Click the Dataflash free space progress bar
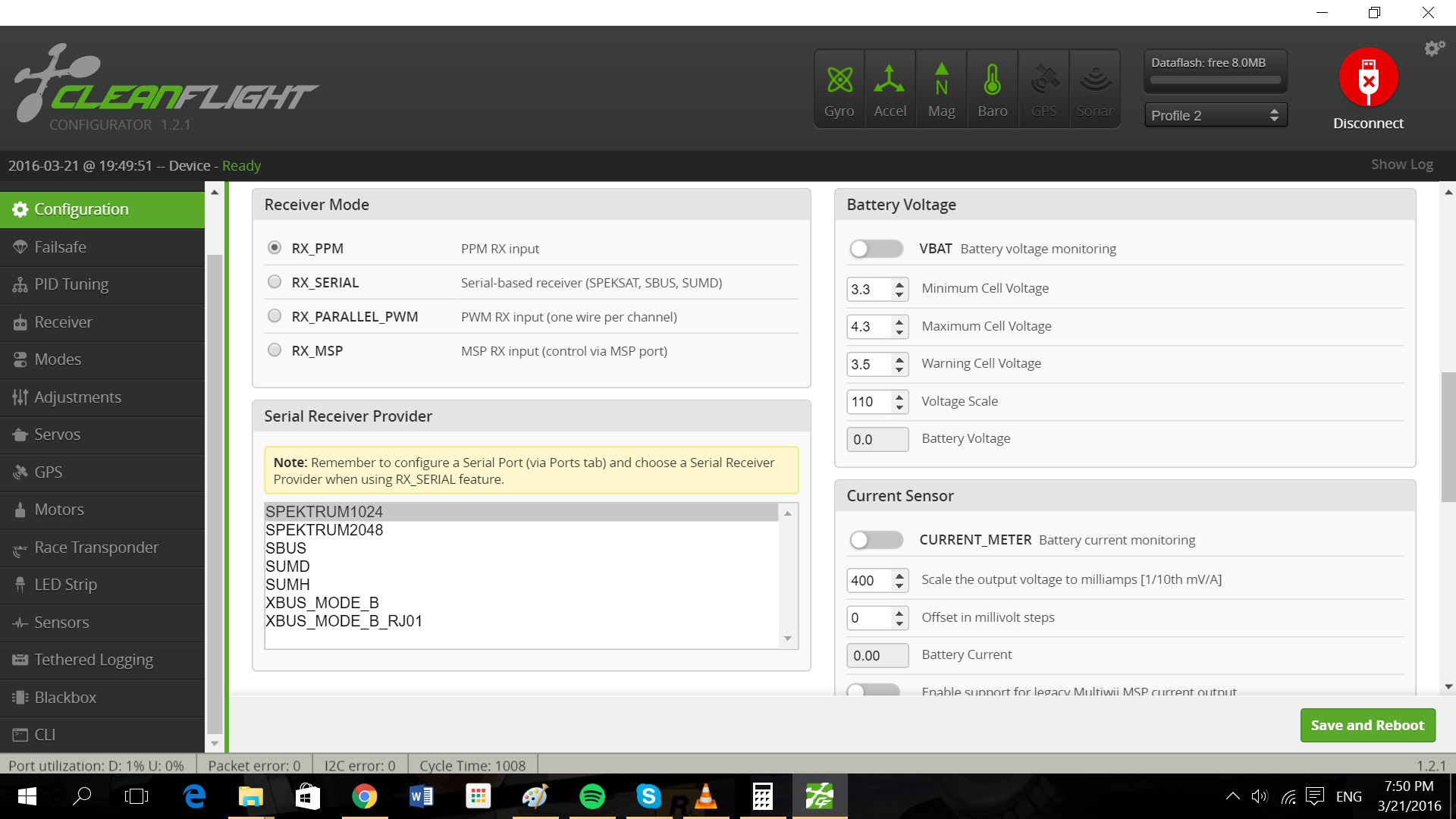 click(x=1215, y=80)
